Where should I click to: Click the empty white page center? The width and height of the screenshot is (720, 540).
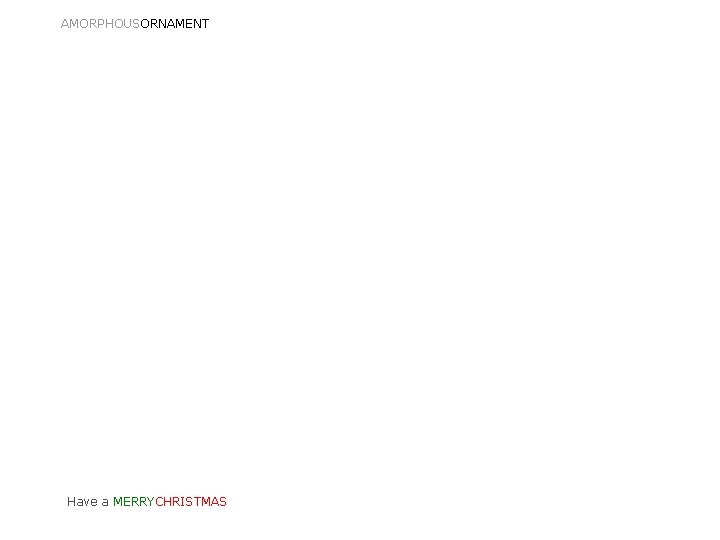(x=360, y=262)
